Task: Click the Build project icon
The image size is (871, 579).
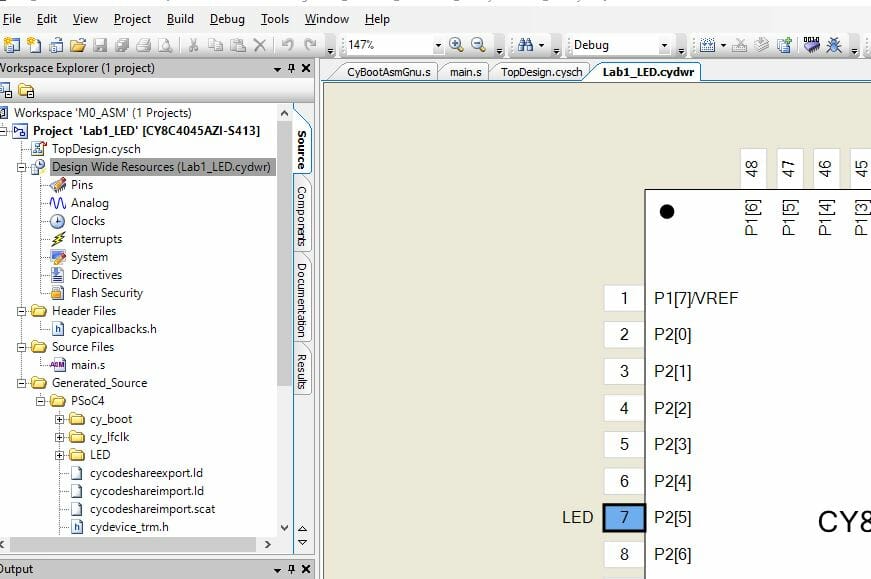Action: [707, 45]
